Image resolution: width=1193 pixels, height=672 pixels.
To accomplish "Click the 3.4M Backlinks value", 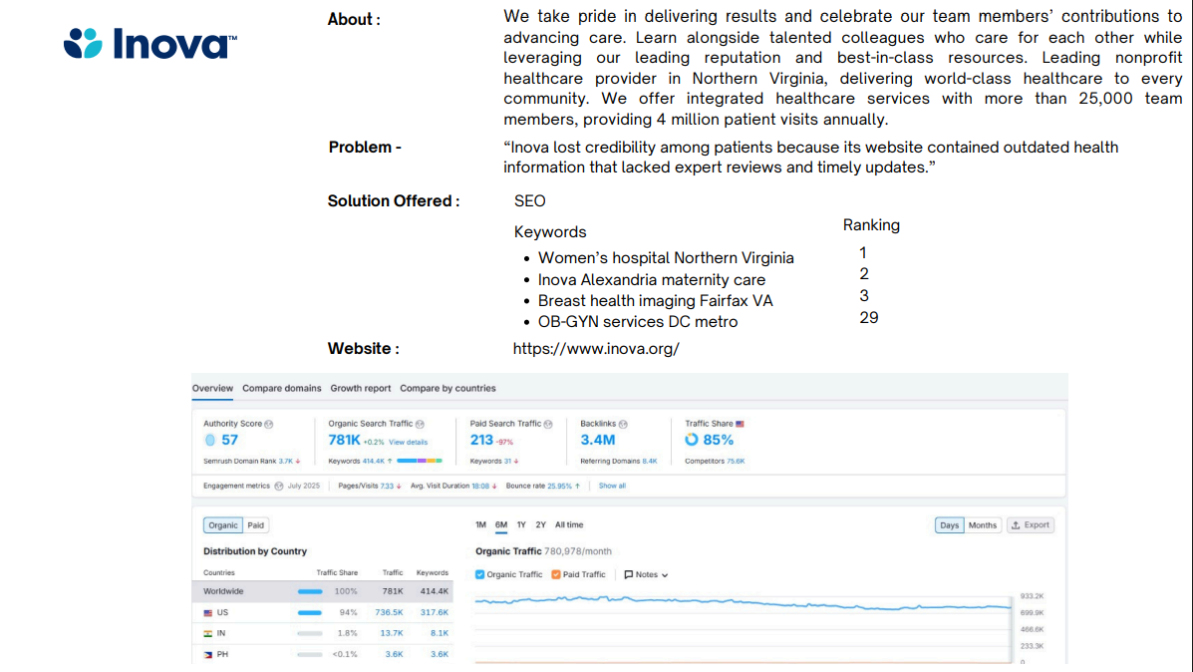I will tap(598, 440).
